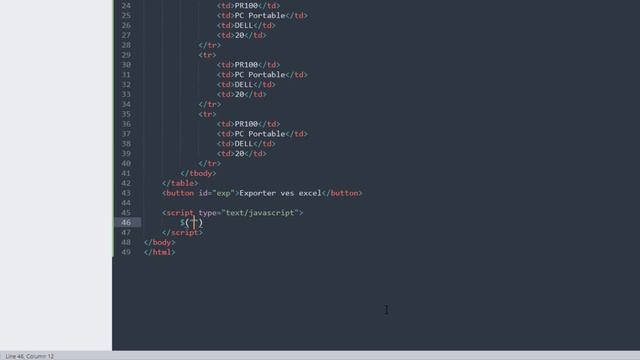Click gutter line number 35

126,114
